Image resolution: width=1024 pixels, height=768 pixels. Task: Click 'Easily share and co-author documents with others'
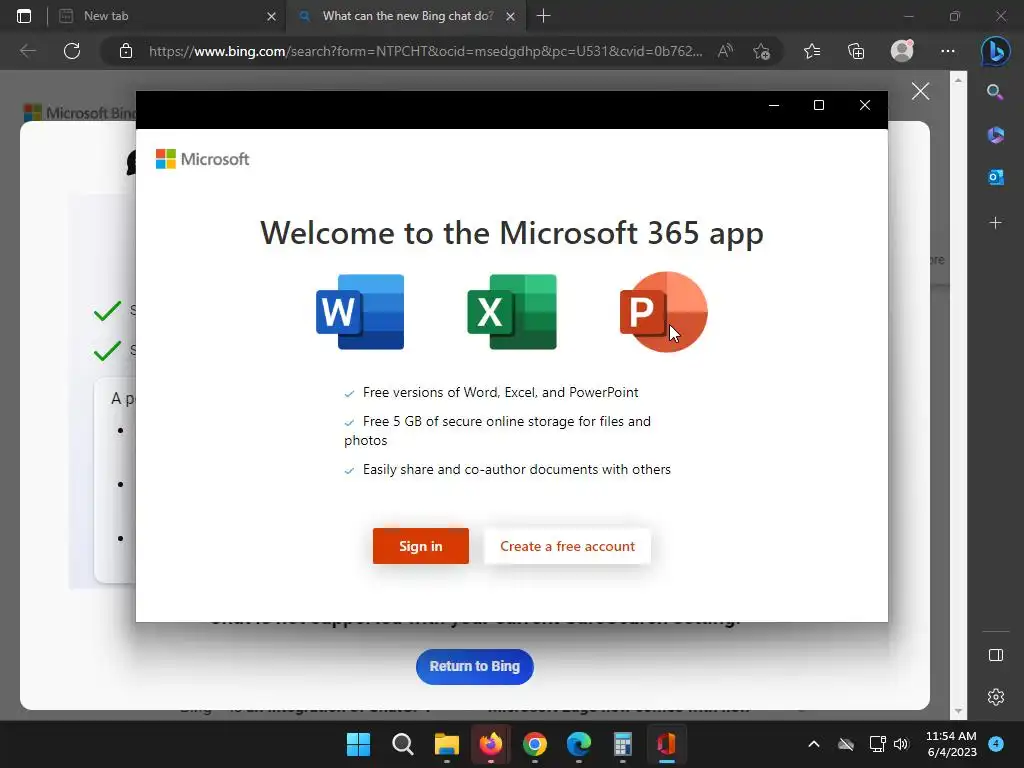coord(517,470)
